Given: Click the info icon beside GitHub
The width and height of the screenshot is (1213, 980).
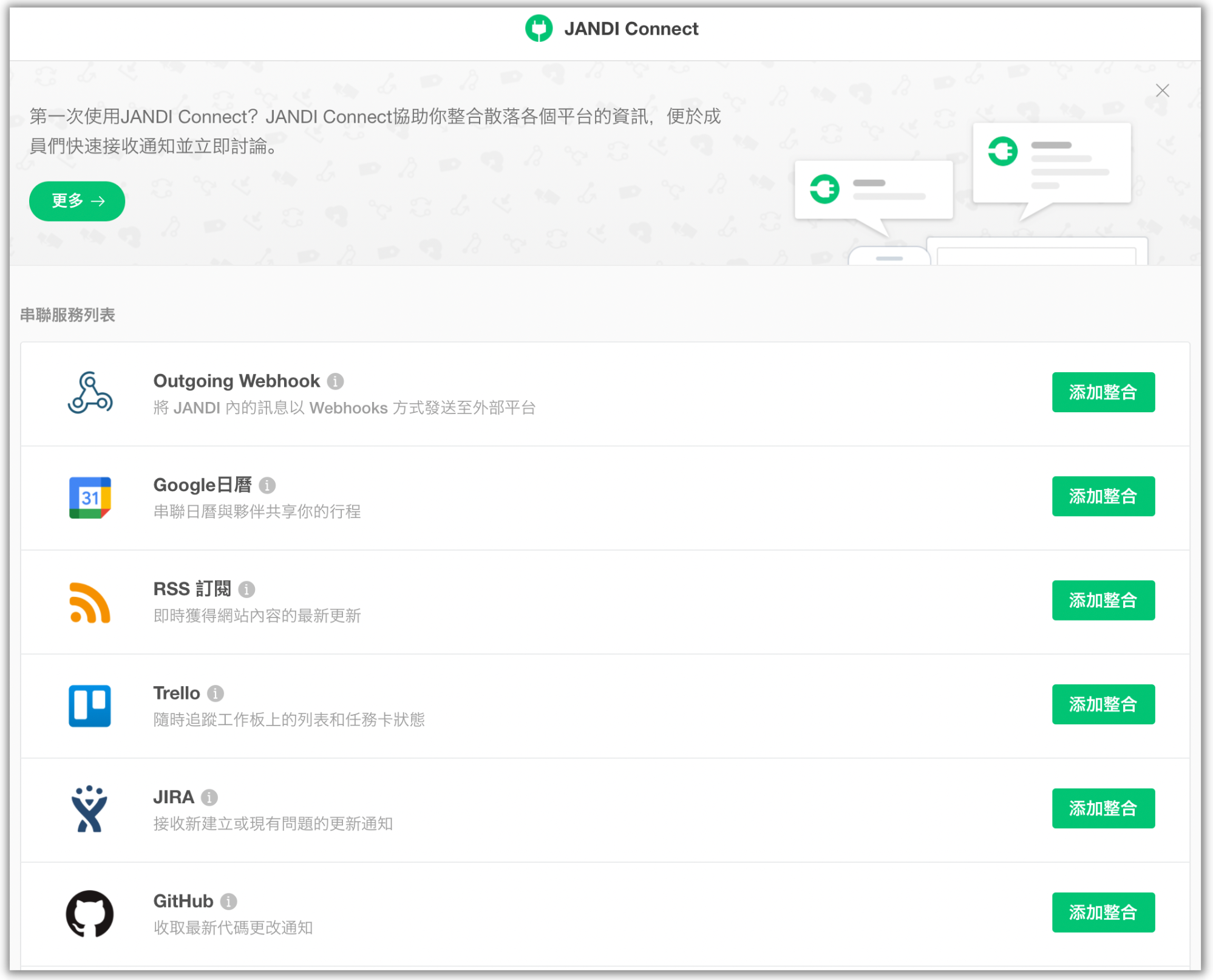Looking at the screenshot, I should 228,902.
